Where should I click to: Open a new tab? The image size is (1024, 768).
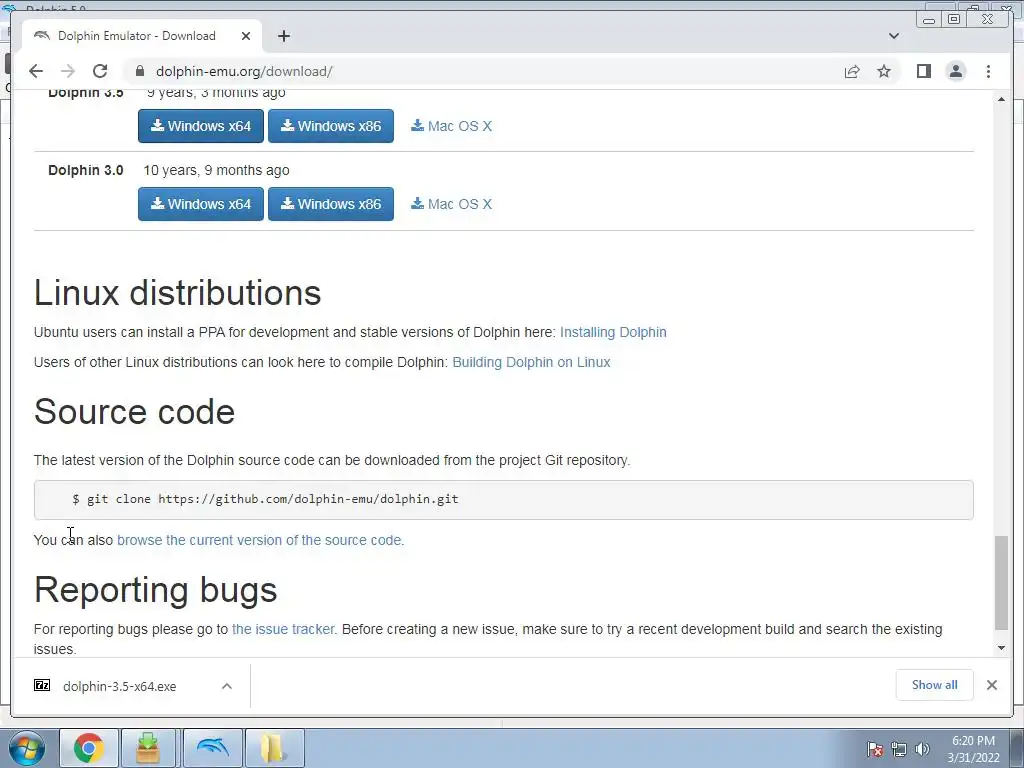coord(283,36)
